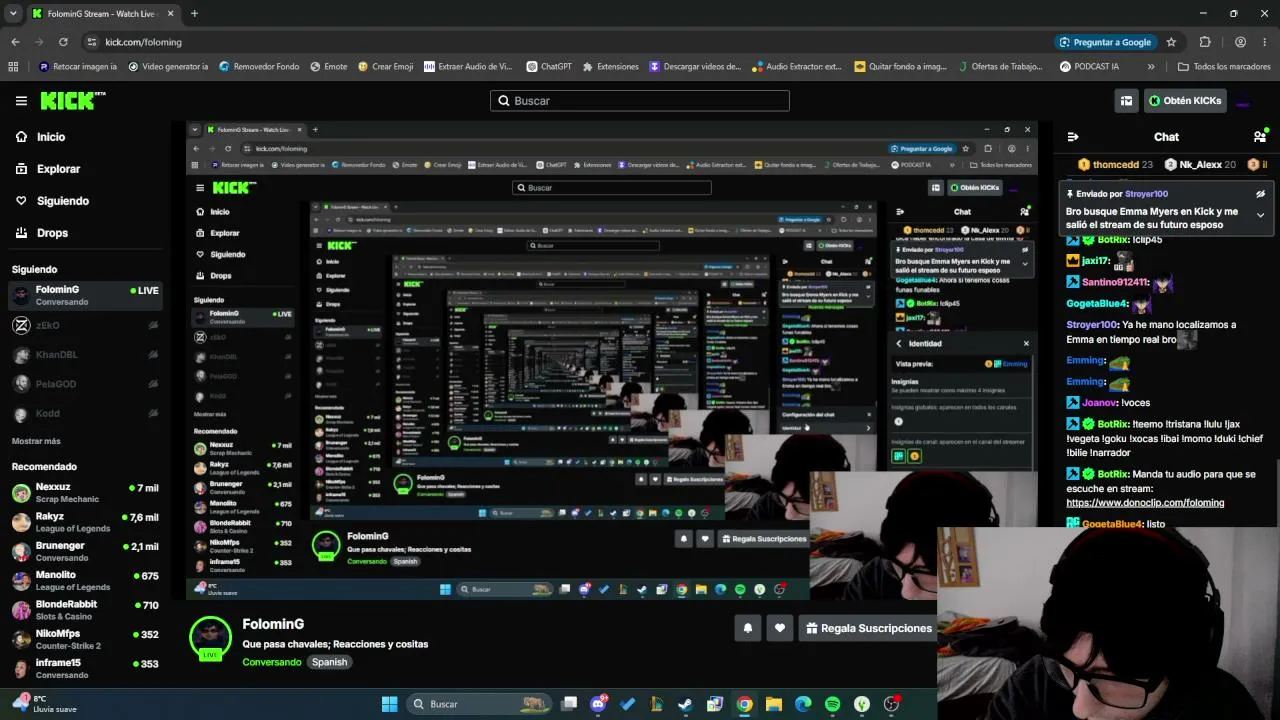Open the bookmarks bar apps grid
1280x720 pixels.
point(13,67)
